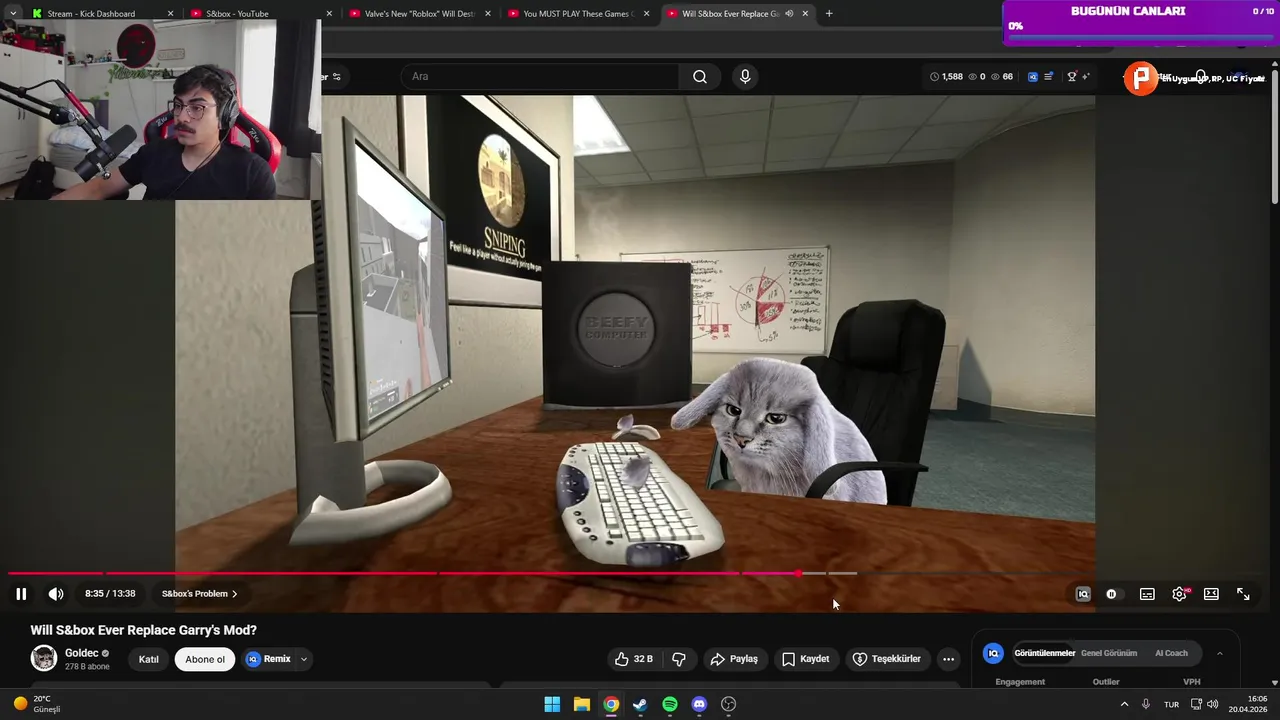
Task: Open Spotify from the taskbar
Action: [670, 704]
